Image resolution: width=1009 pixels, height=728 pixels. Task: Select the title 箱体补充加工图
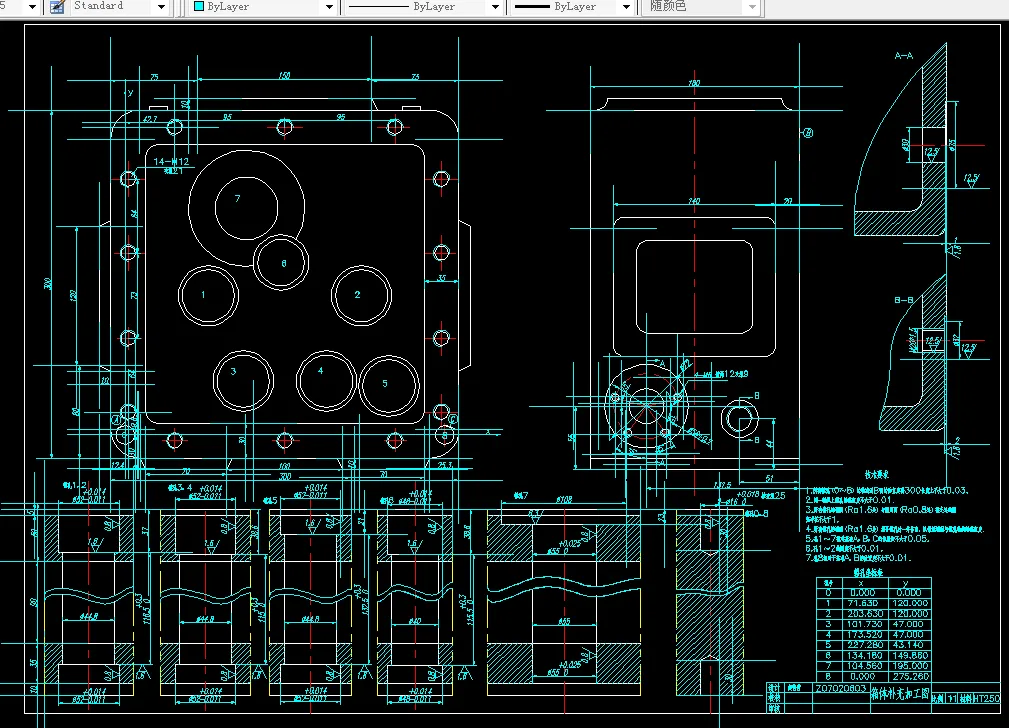tap(900, 693)
